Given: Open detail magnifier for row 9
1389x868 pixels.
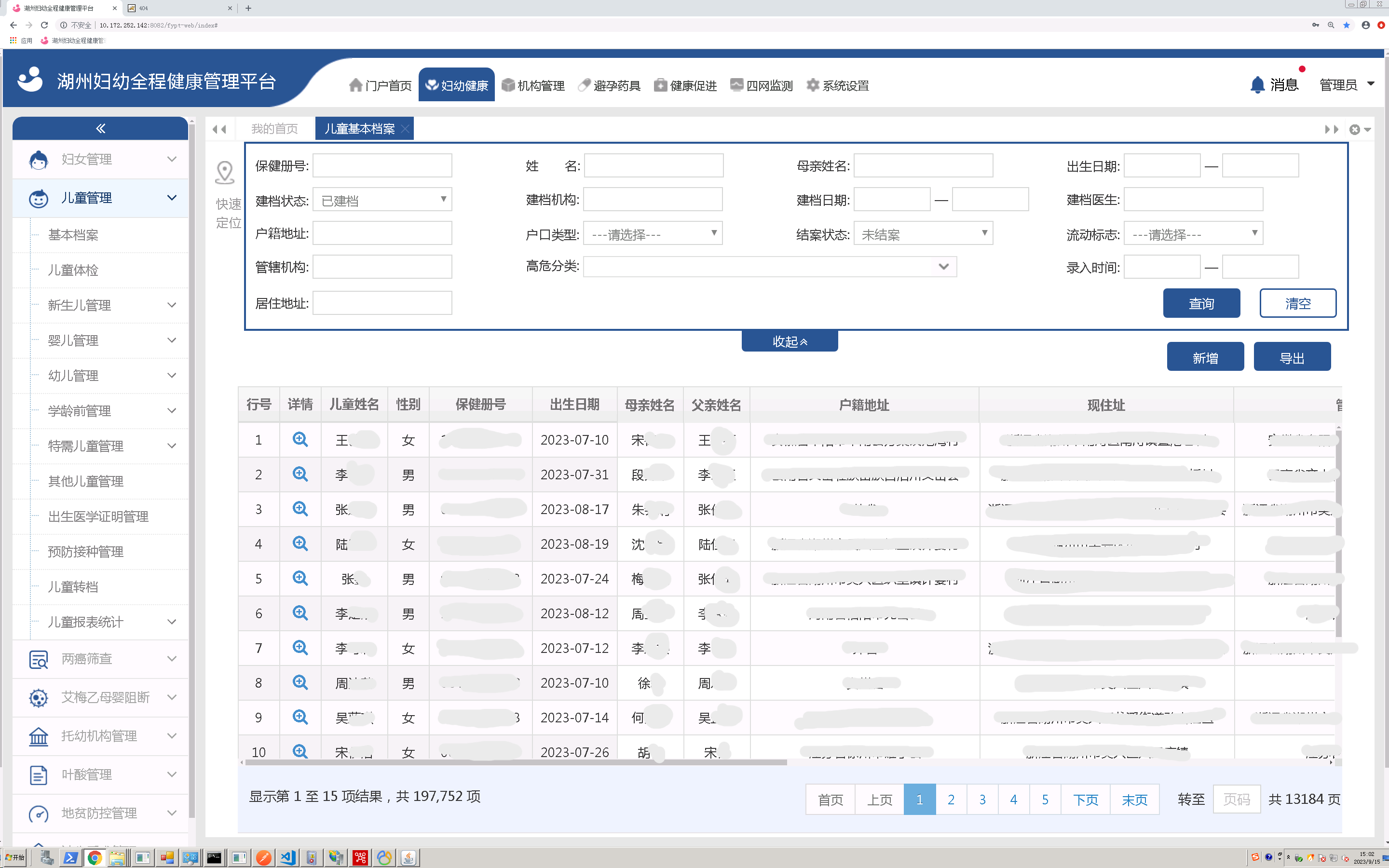Looking at the screenshot, I should pos(300,718).
